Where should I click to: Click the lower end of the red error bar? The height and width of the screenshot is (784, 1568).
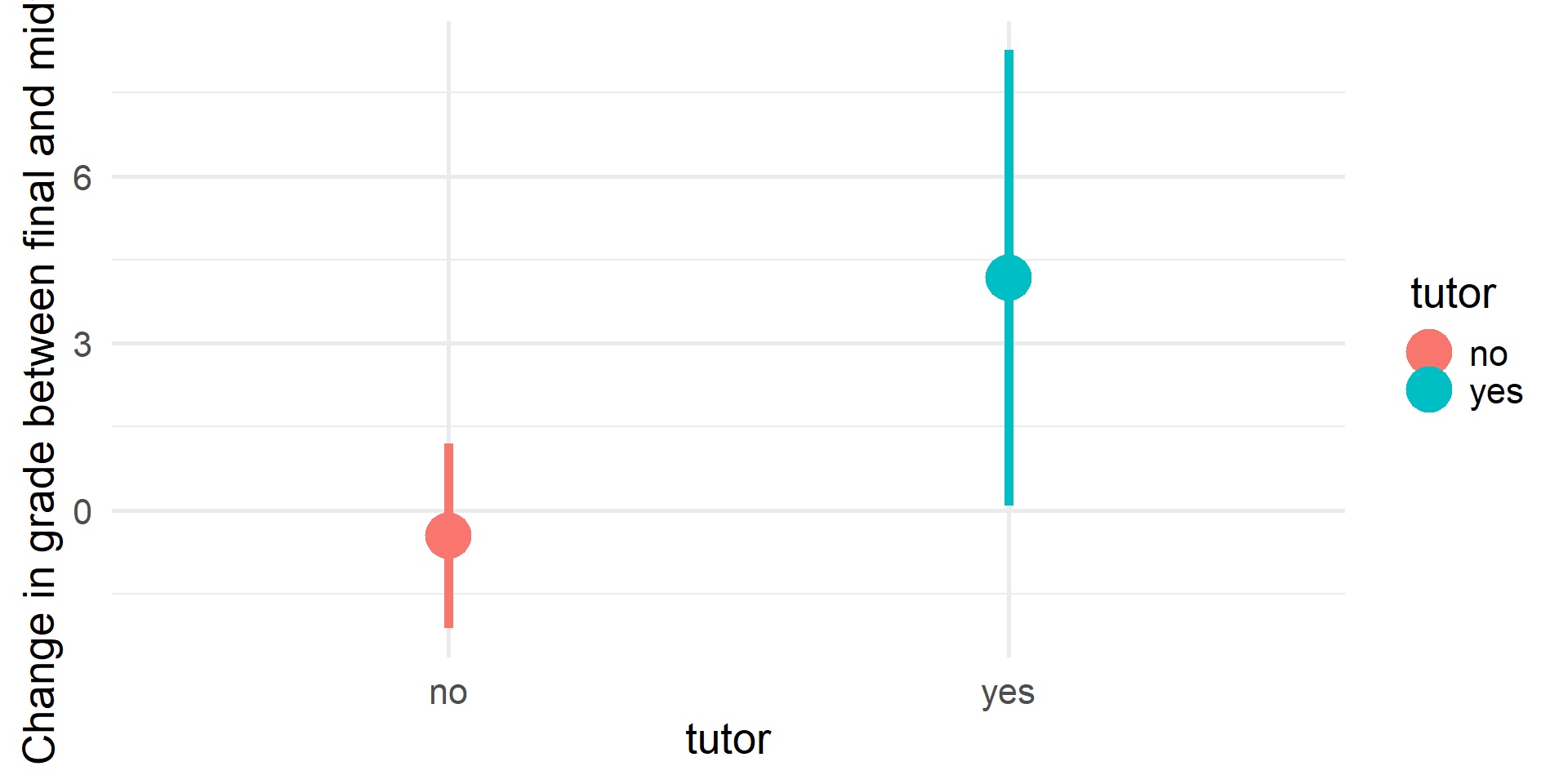pos(448,625)
